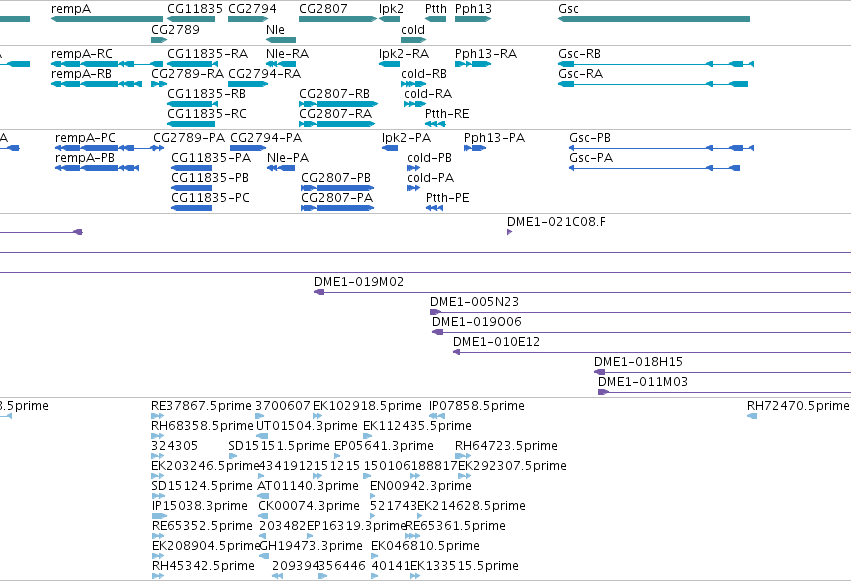Select the Ipk2-RA transcript

390,64
